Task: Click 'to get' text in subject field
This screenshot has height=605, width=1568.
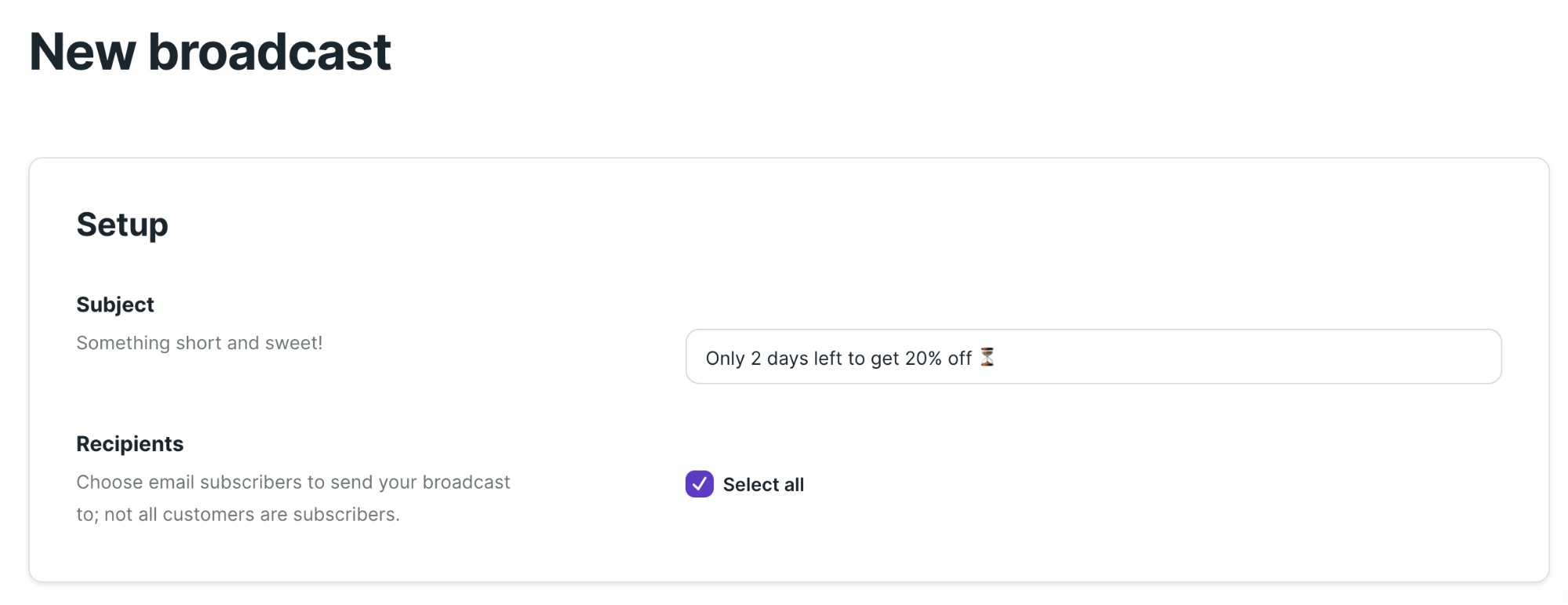Action: click(x=873, y=359)
